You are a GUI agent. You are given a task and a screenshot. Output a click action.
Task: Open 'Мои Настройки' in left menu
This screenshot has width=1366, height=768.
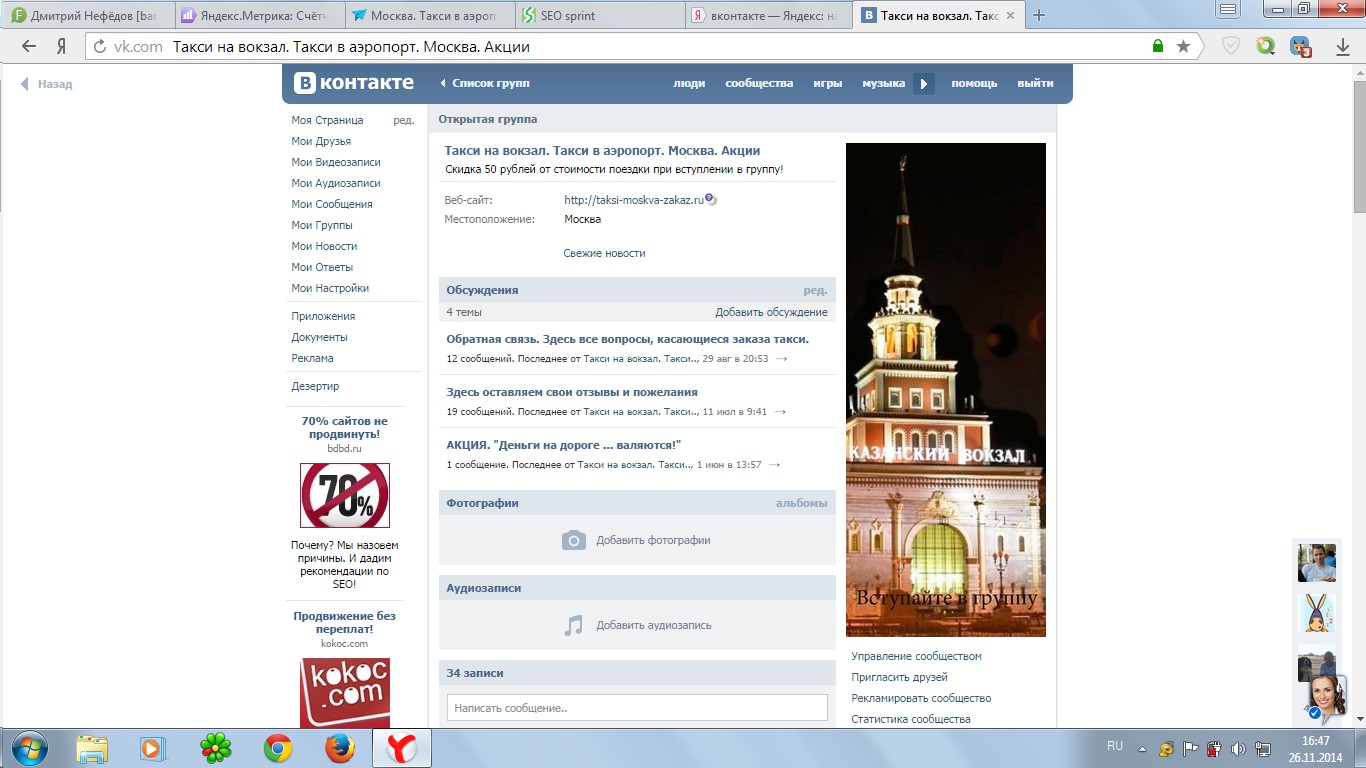pyautogui.click(x=330, y=288)
